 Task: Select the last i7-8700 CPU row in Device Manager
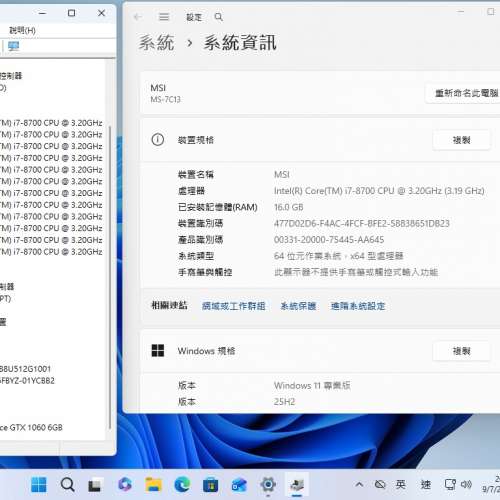point(51,252)
